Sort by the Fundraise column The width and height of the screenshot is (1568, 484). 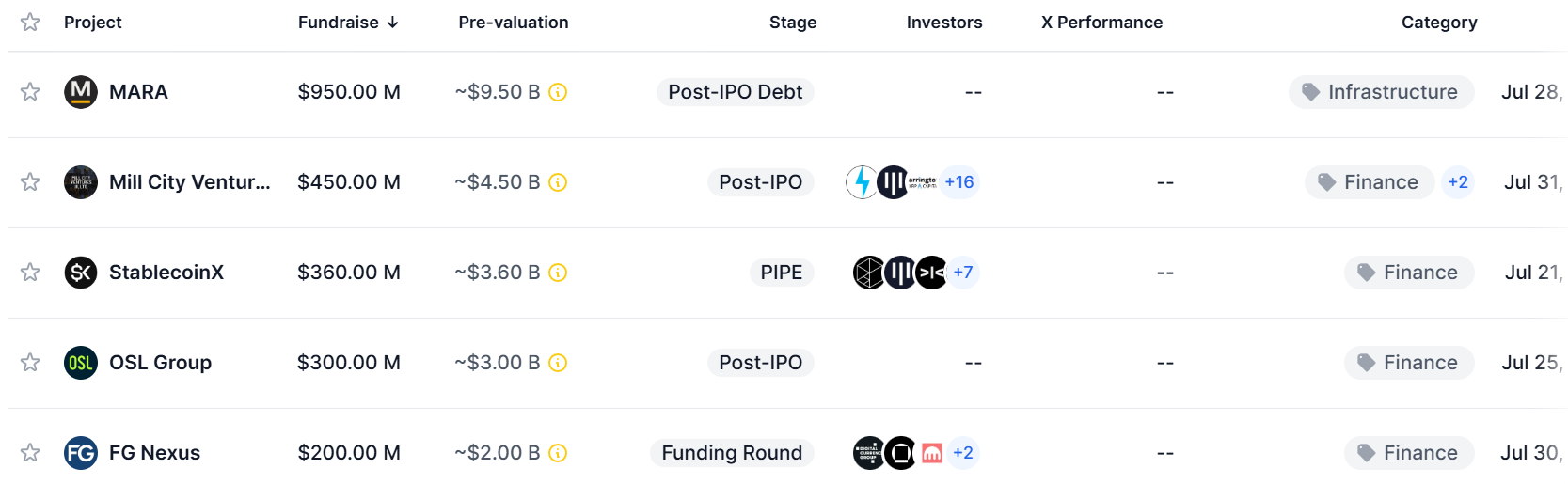click(x=348, y=23)
